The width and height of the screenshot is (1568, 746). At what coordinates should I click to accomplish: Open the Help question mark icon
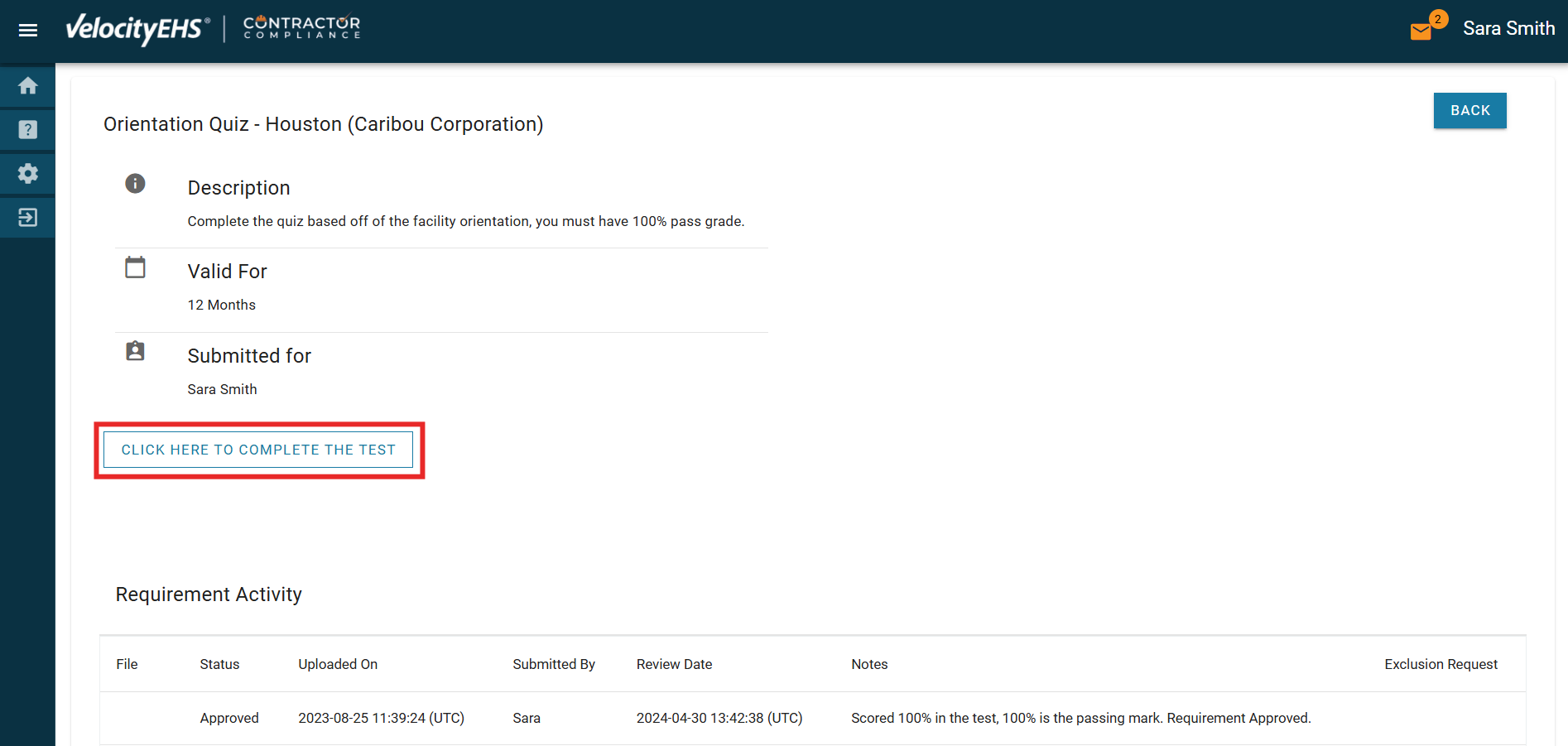click(x=28, y=130)
